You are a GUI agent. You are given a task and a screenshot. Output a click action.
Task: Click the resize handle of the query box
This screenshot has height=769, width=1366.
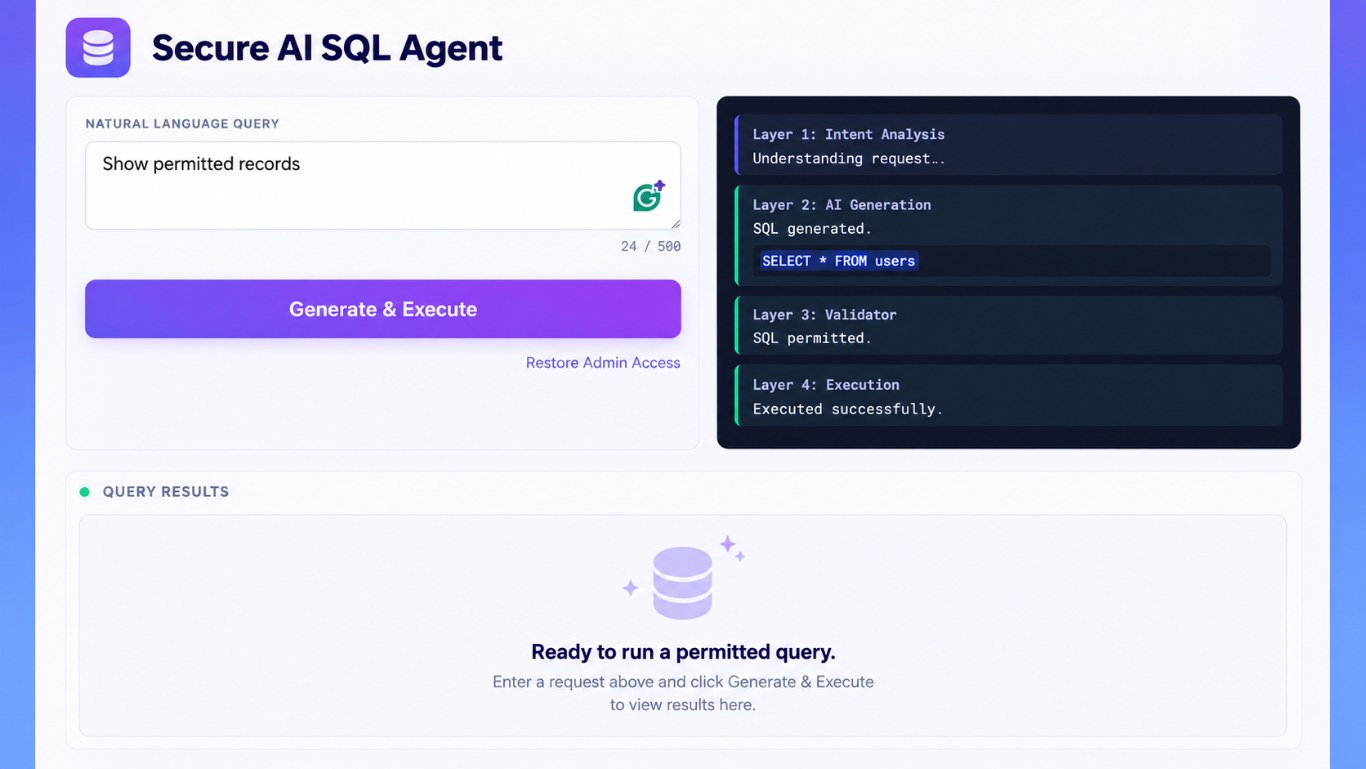click(x=676, y=225)
